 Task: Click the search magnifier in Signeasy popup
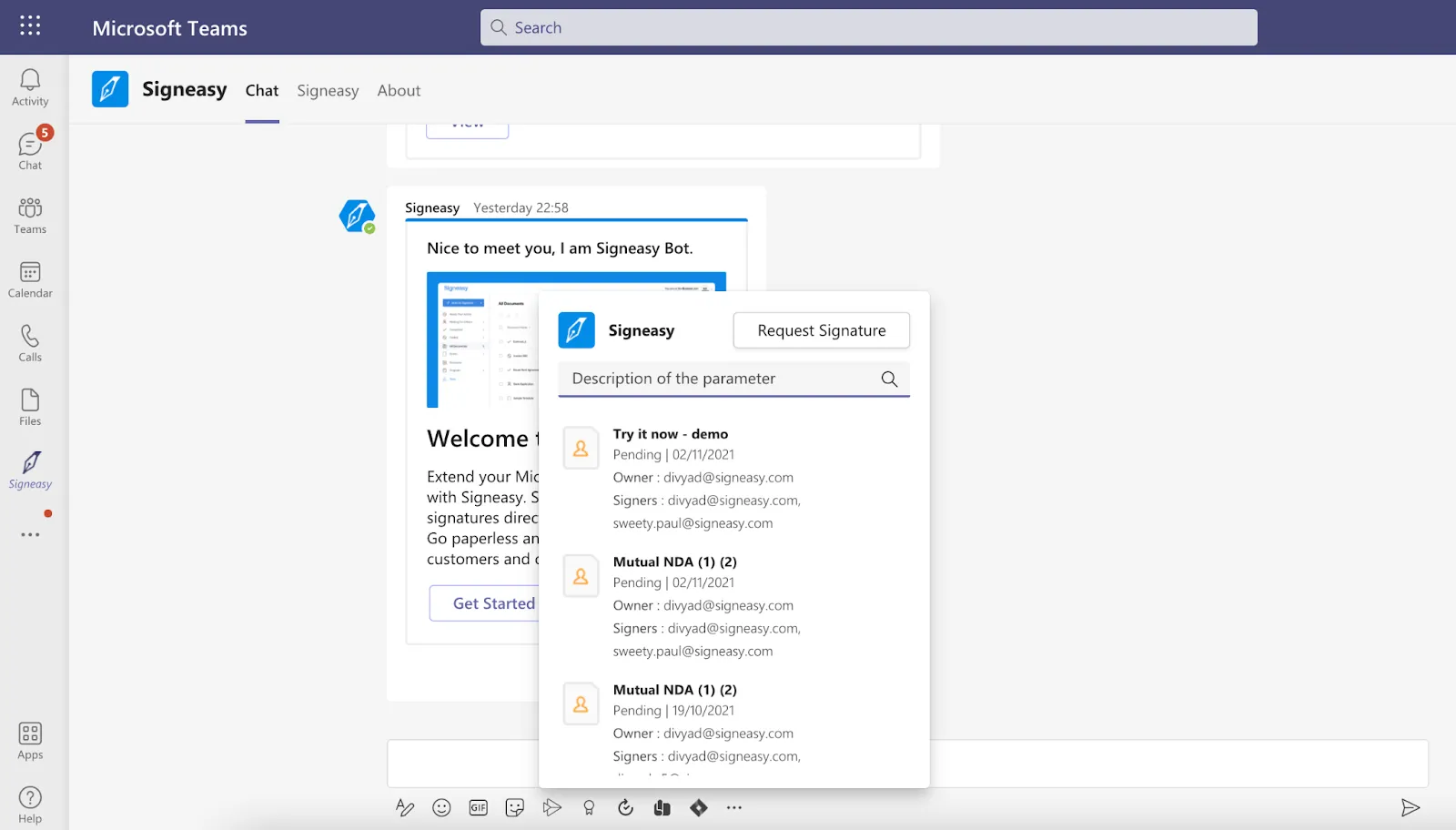click(889, 379)
